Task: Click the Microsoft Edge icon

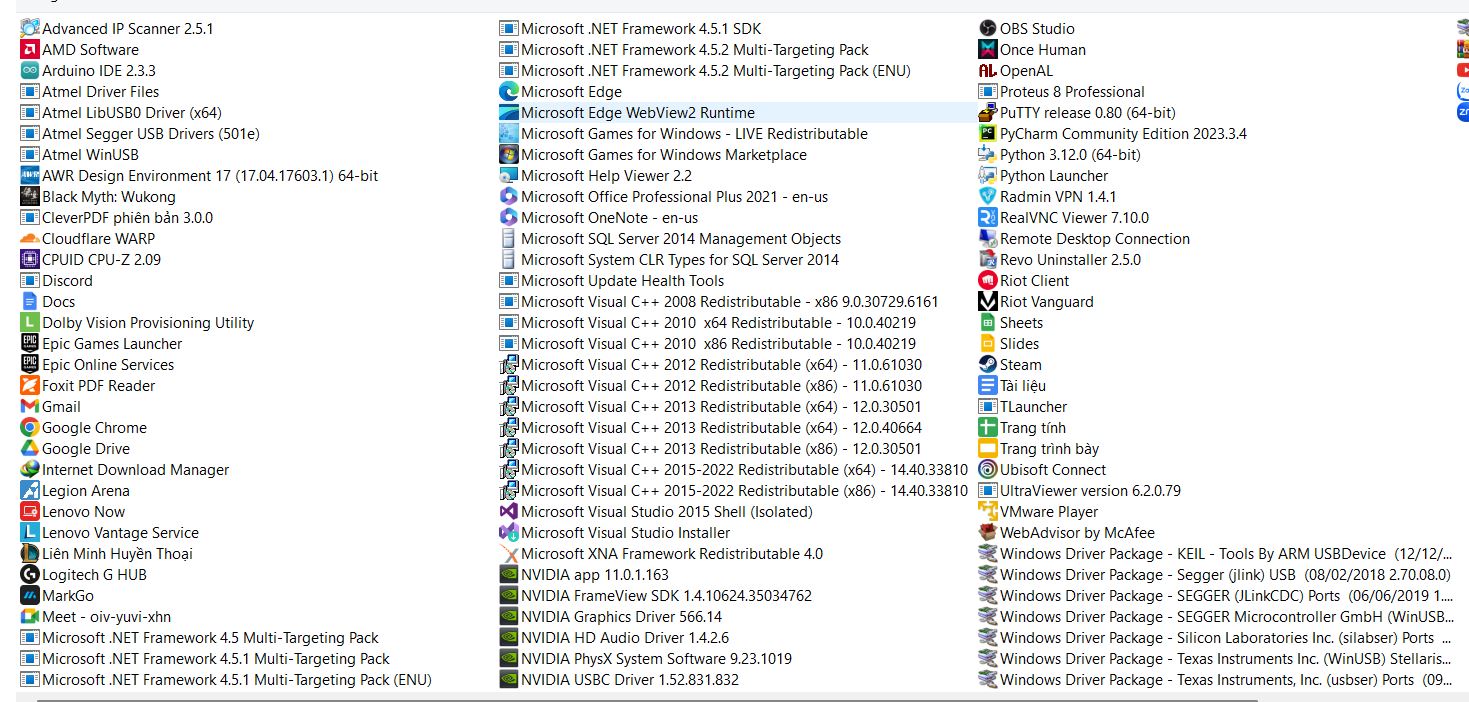Action: [509, 92]
